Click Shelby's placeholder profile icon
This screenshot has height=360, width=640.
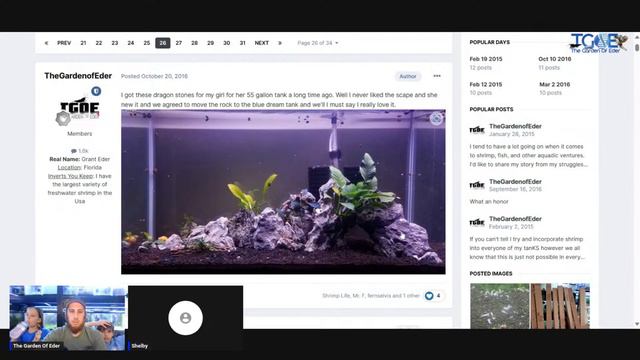185,318
